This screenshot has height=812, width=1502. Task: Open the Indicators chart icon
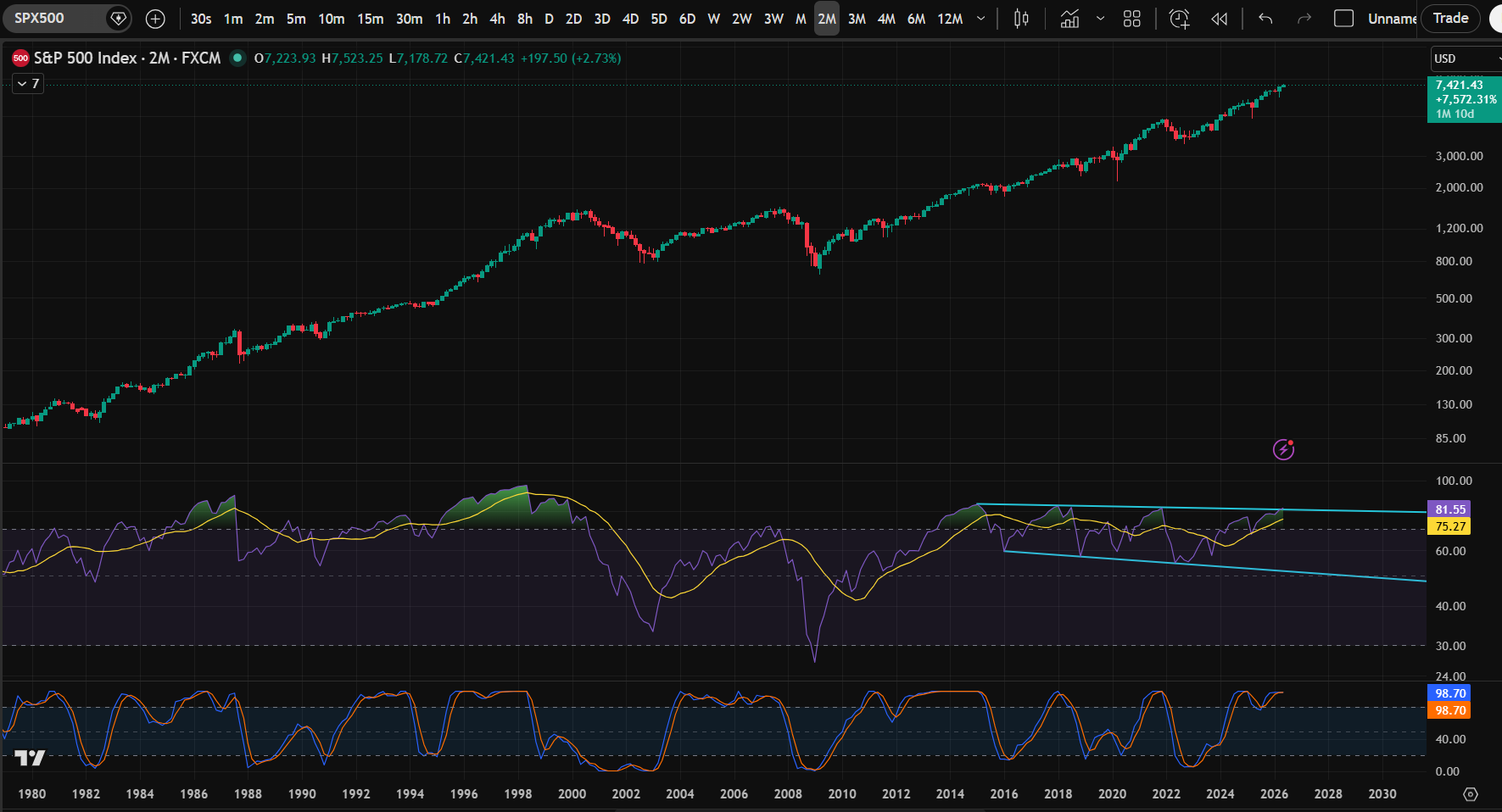(1070, 19)
